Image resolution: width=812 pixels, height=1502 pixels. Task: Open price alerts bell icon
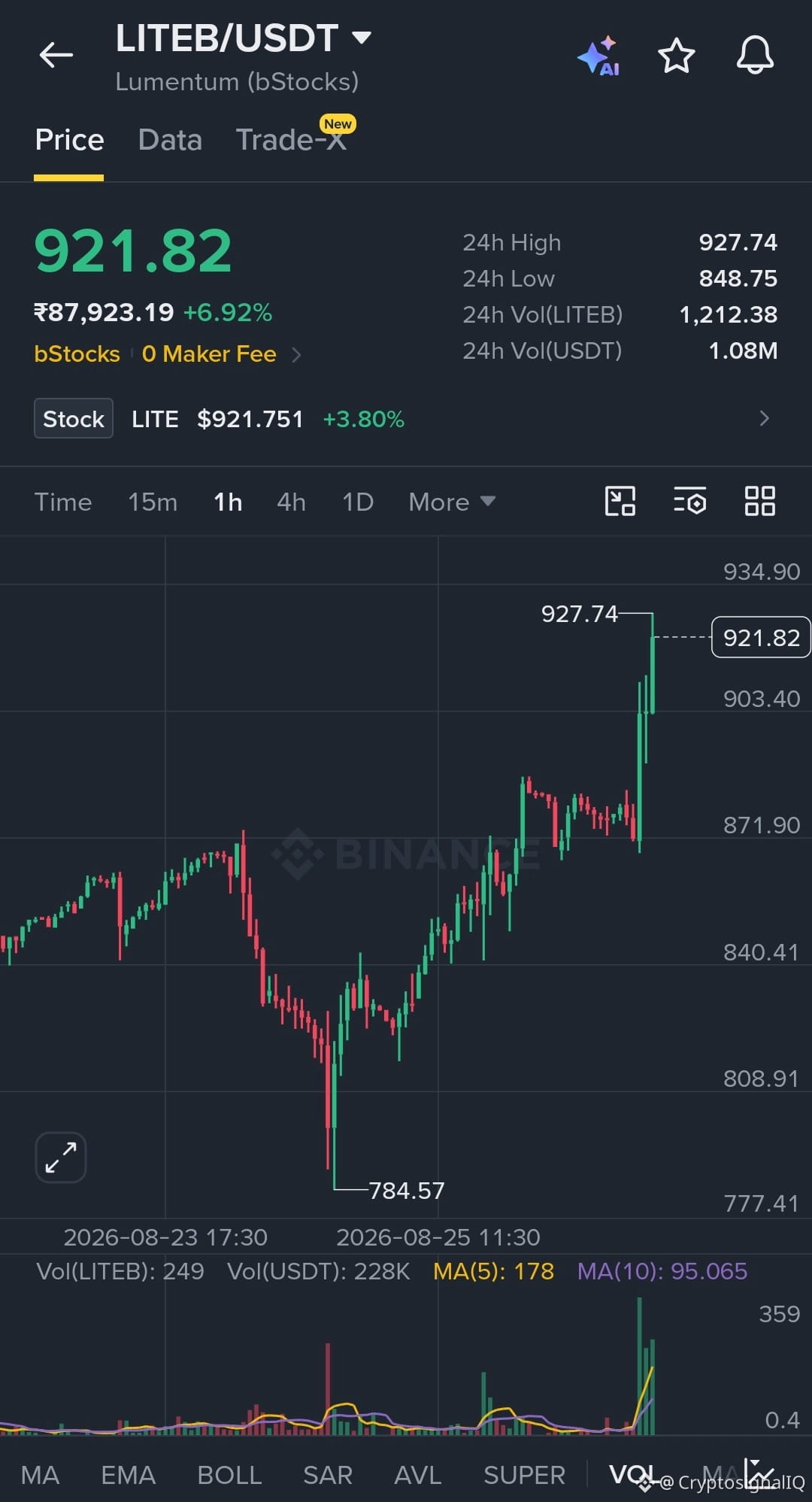[755, 55]
